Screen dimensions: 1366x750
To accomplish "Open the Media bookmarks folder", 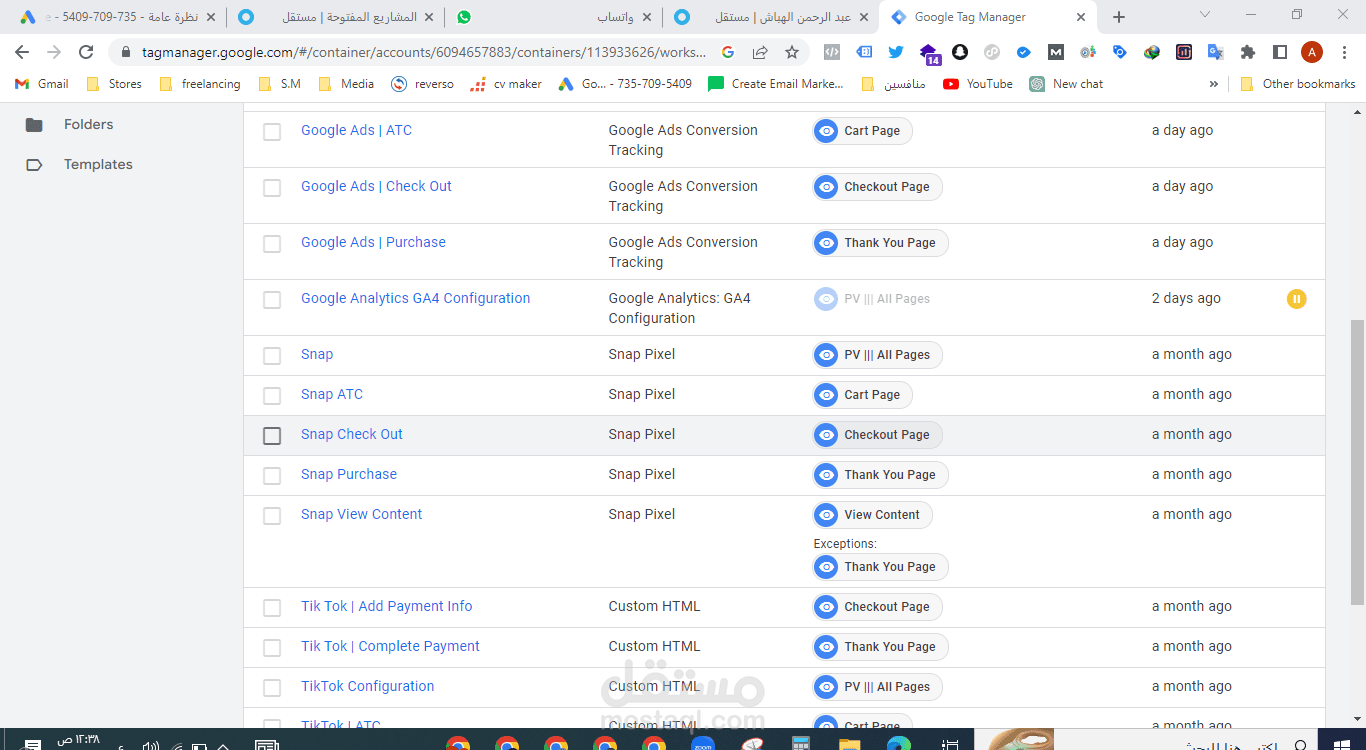I will coord(346,84).
